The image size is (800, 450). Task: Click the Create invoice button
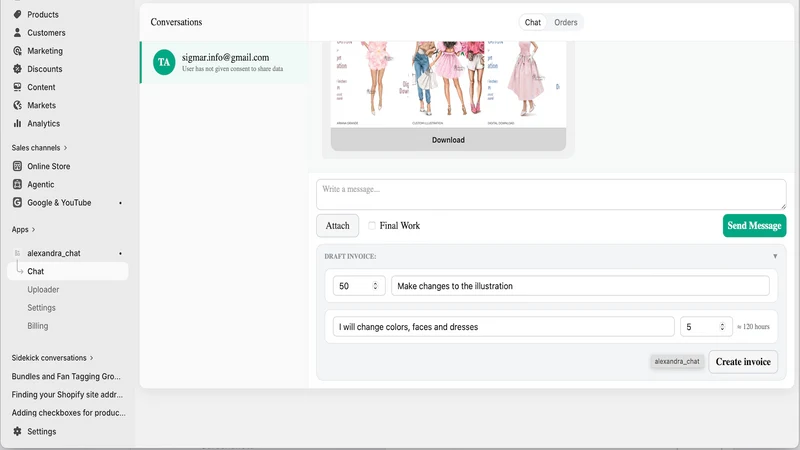743,362
